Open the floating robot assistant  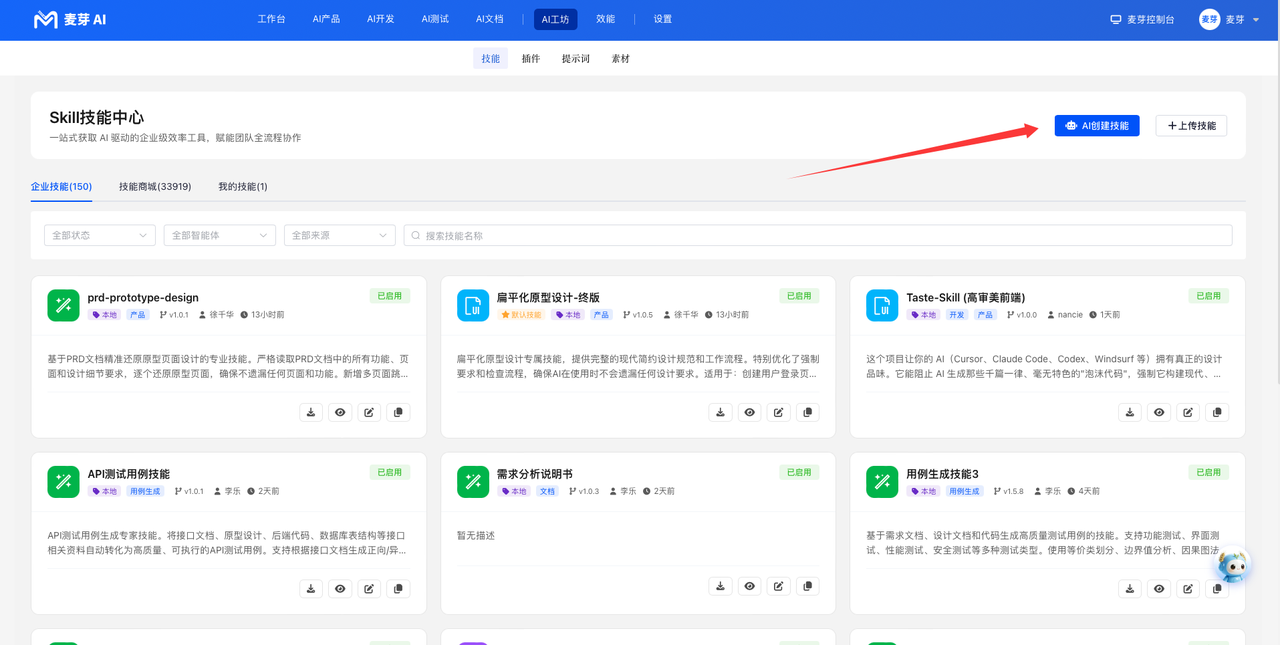[x=1234, y=567]
